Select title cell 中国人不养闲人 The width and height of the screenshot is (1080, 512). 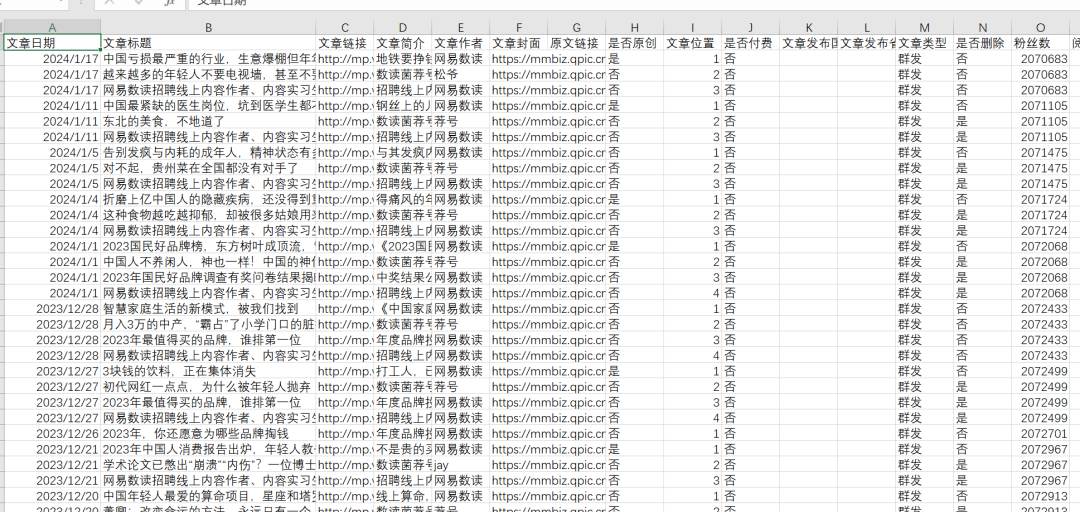point(209,262)
